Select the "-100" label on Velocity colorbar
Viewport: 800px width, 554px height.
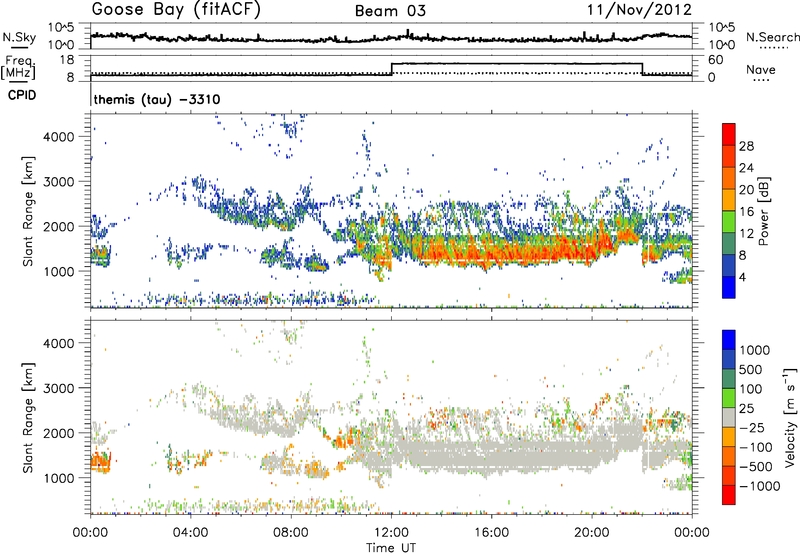pos(755,447)
